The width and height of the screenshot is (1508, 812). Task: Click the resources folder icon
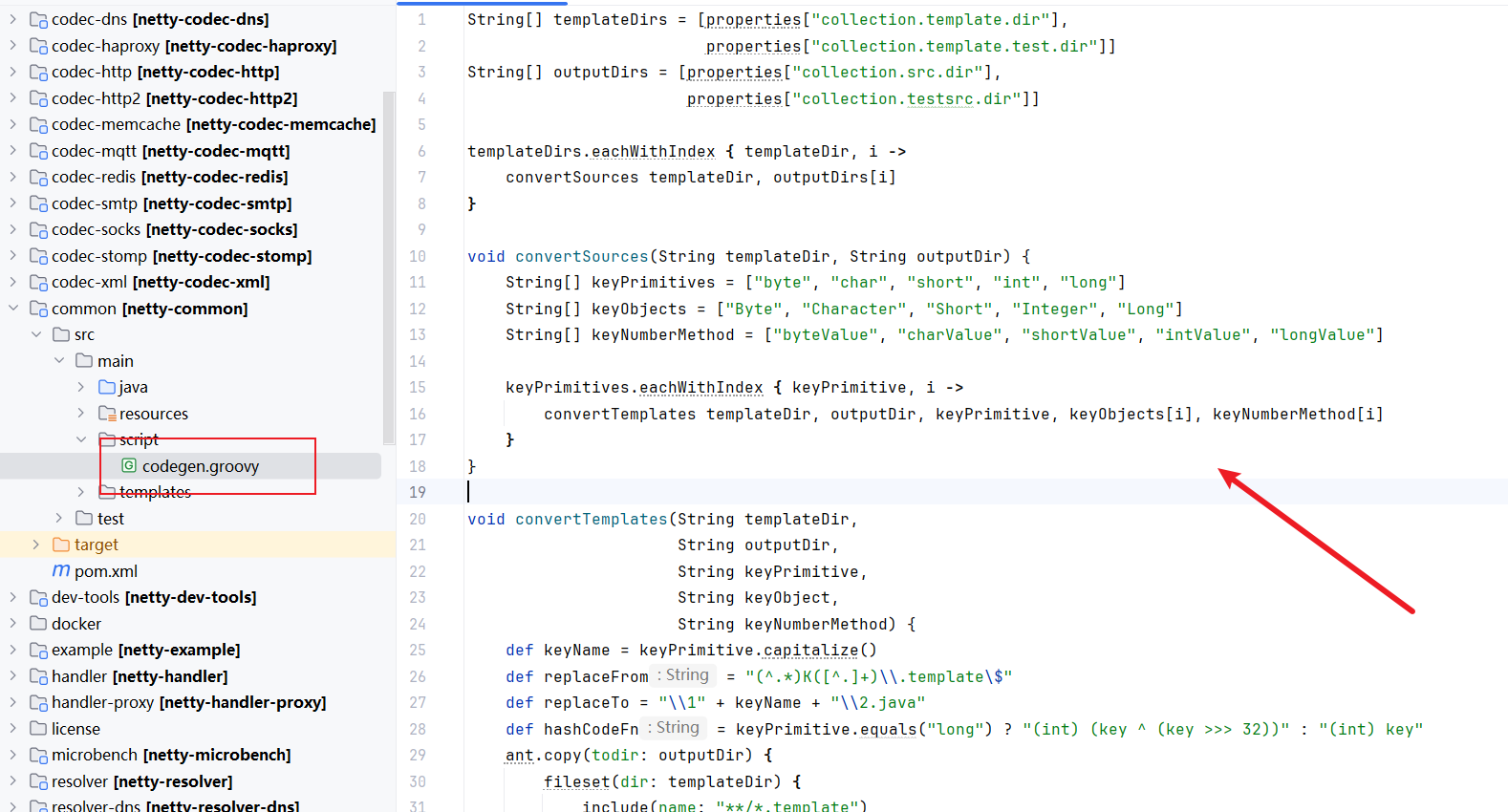click(107, 414)
